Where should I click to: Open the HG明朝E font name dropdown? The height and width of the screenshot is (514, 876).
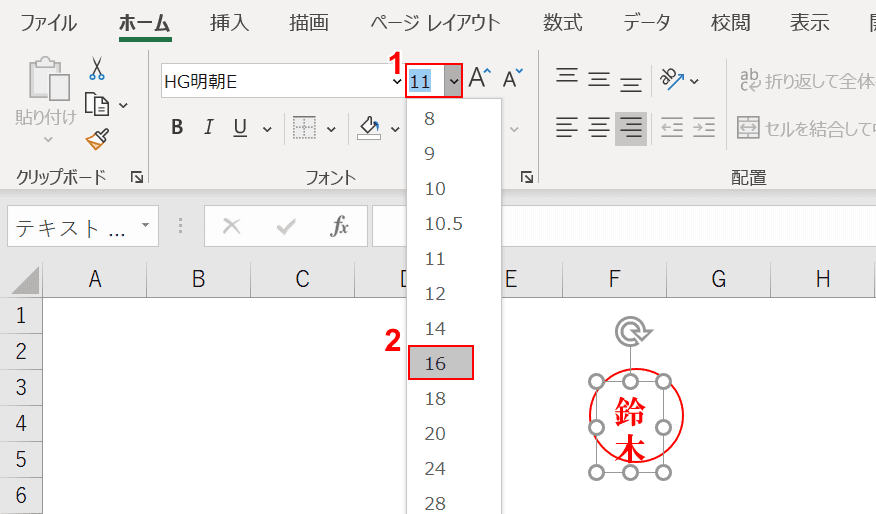click(x=397, y=81)
